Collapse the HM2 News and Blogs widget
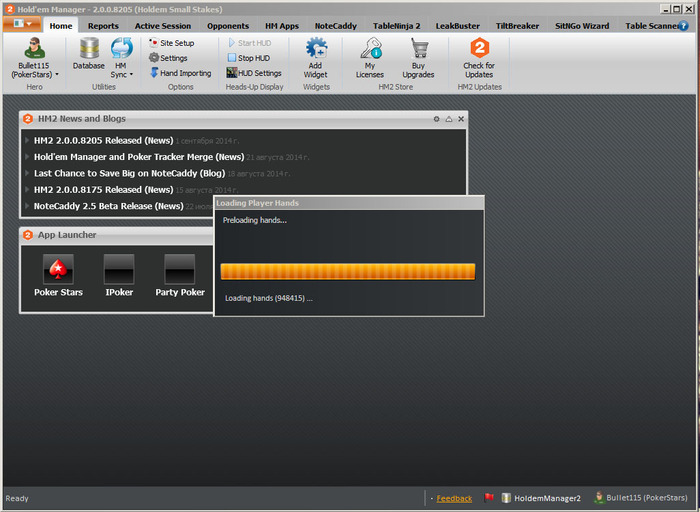Screen dimensions: 700x512 point(449,119)
